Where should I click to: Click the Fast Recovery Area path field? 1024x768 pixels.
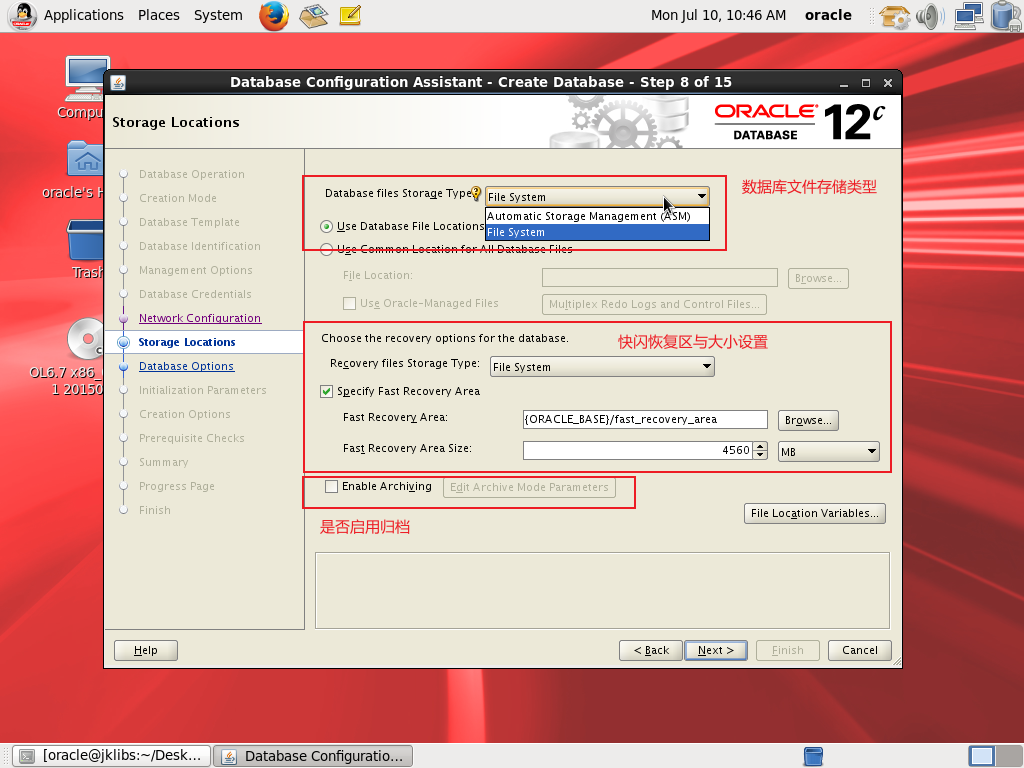coord(645,420)
